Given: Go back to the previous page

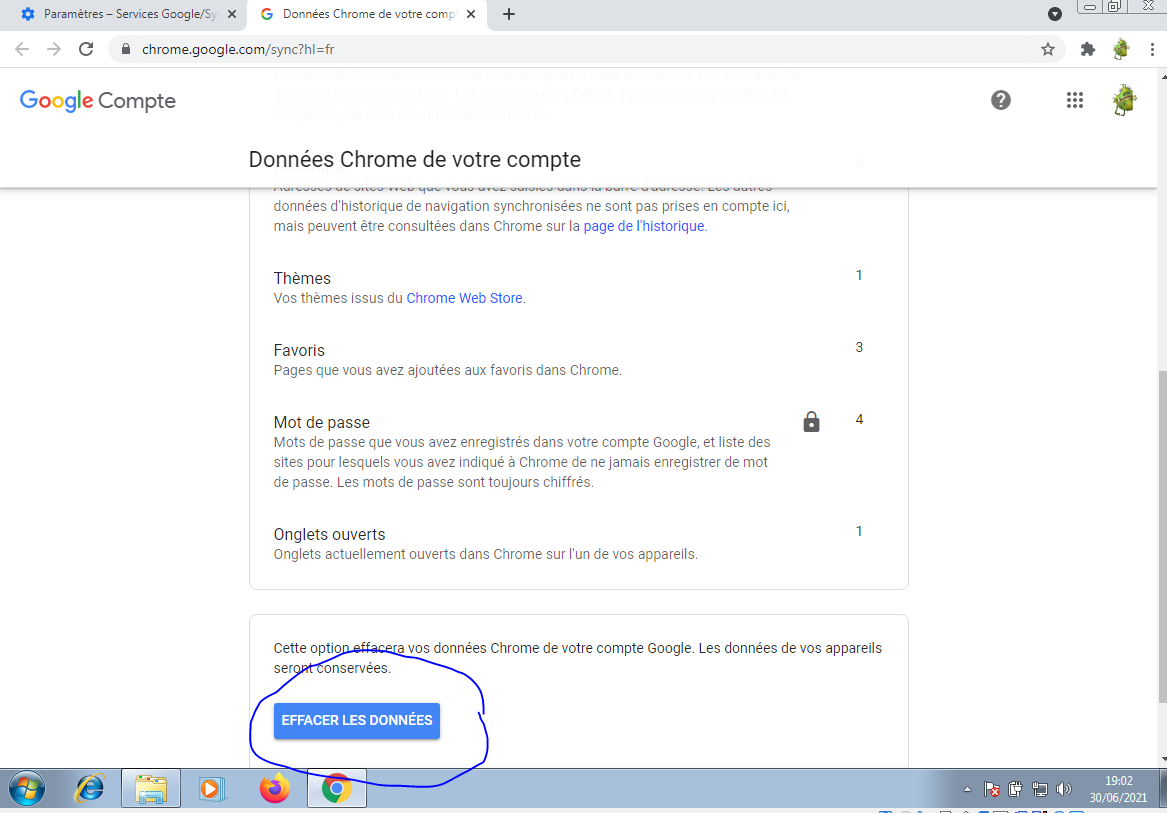Looking at the screenshot, I should 22,49.
